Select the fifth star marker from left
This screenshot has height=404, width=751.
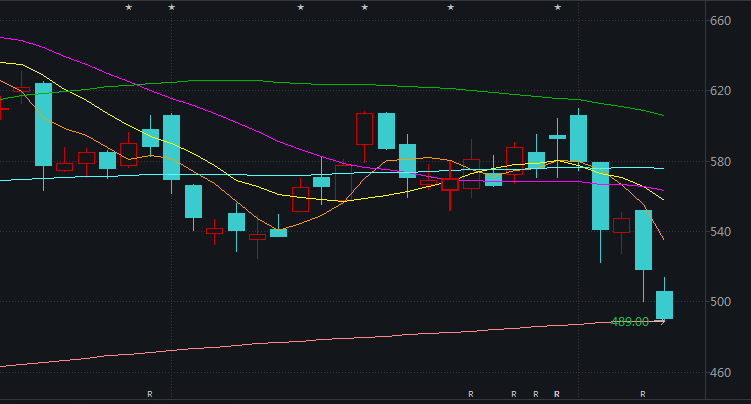coord(450,8)
